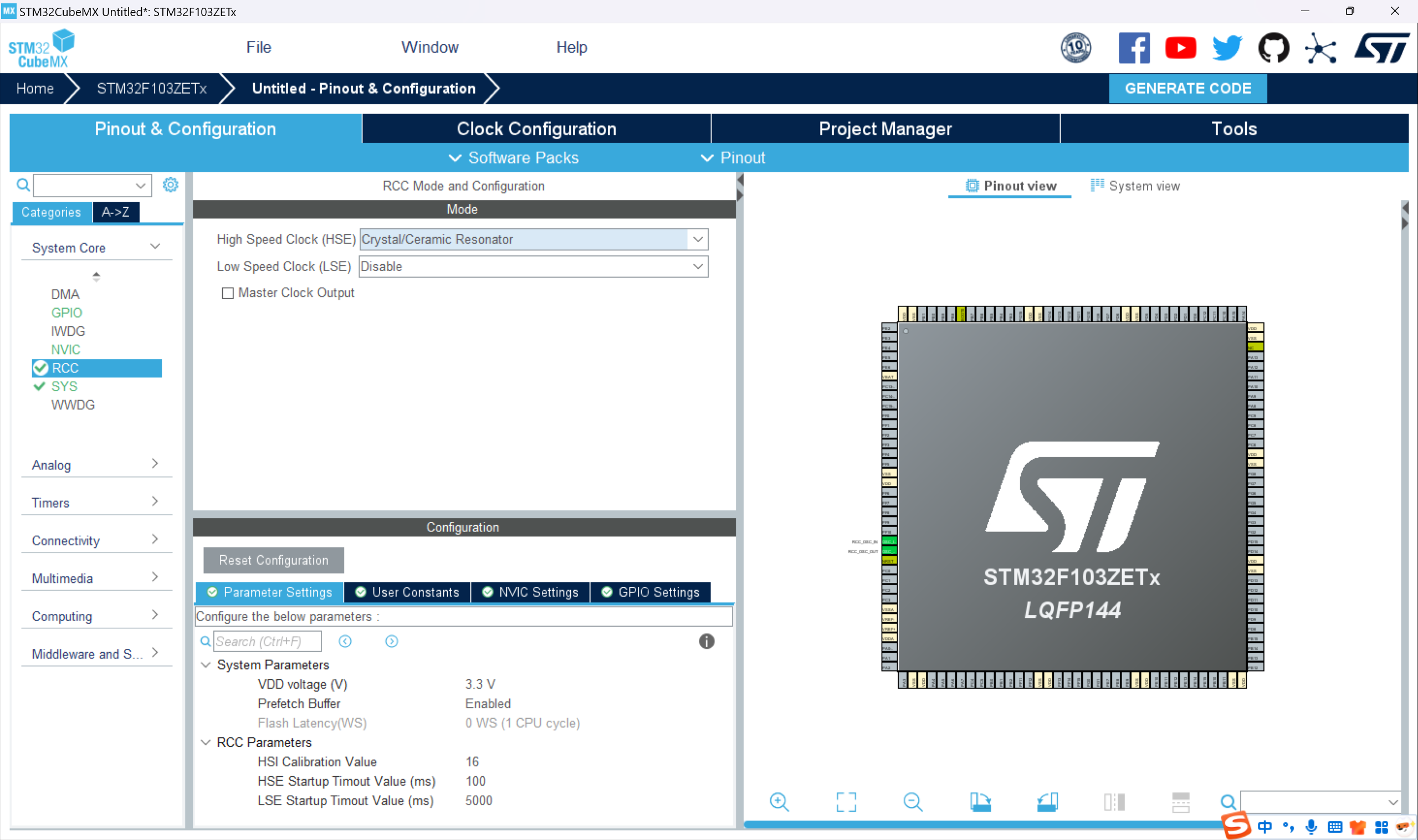1418x840 pixels.
Task: Open the GitHub icon link
Action: pos(1274,48)
